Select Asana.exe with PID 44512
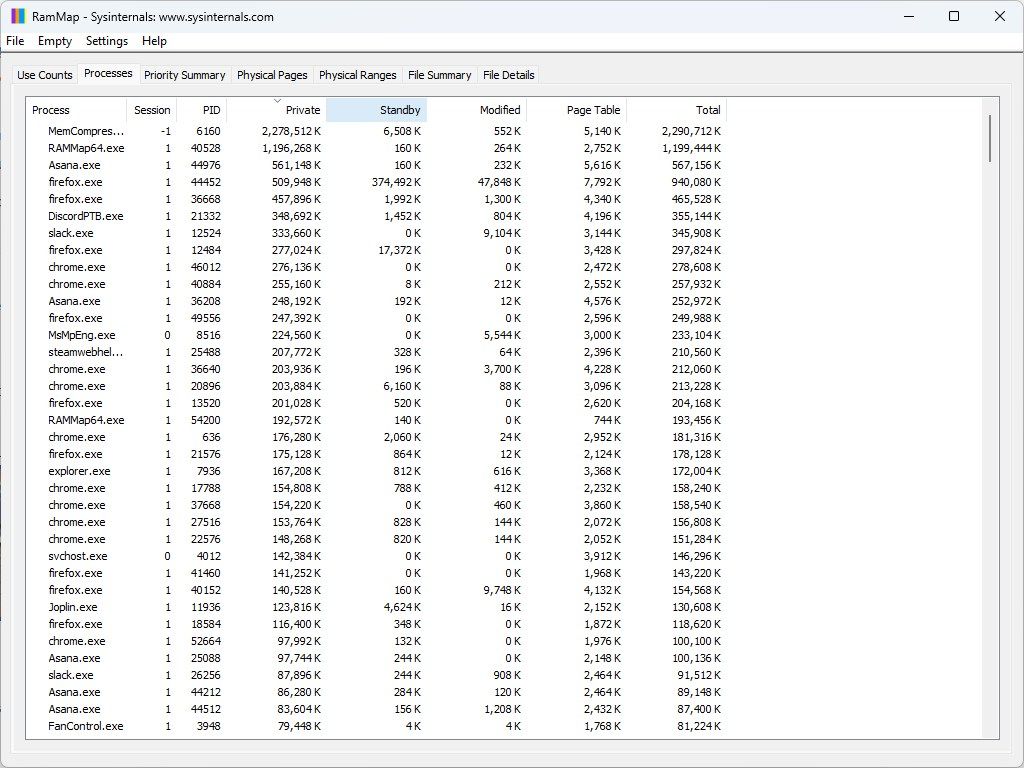This screenshot has height=768, width=1024. pyautogui.click(x=377, y=709)
